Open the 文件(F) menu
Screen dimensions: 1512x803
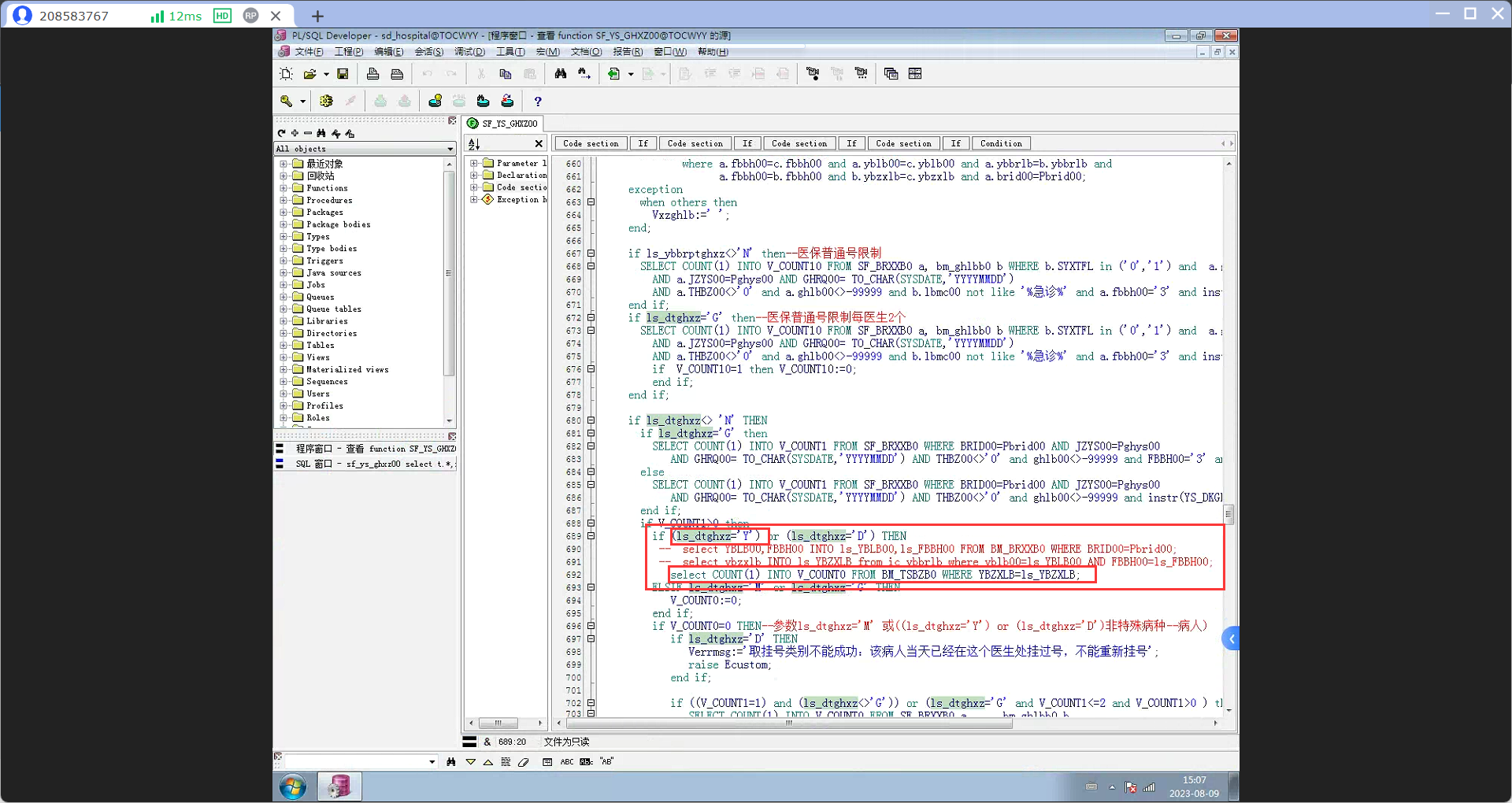(x=308, y=52)
